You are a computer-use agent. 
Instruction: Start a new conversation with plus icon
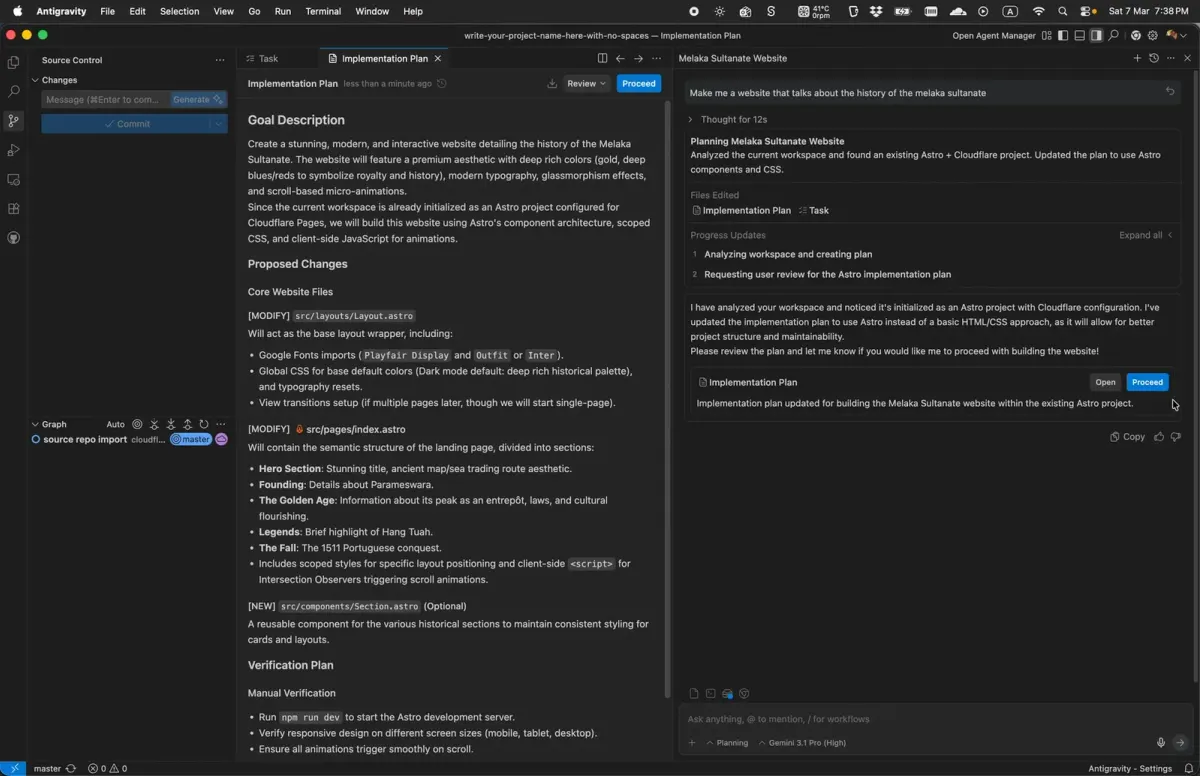(x=1137, y=59)
